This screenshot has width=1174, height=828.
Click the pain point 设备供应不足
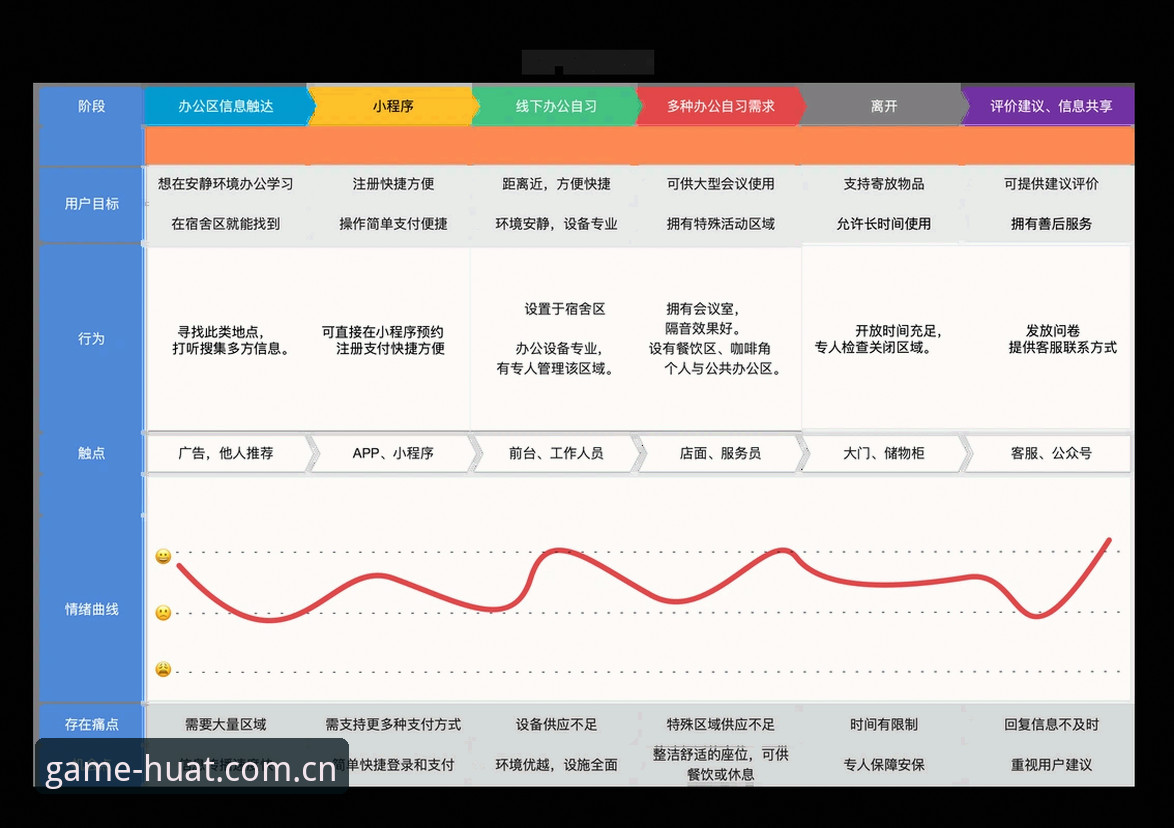(556, 725)
